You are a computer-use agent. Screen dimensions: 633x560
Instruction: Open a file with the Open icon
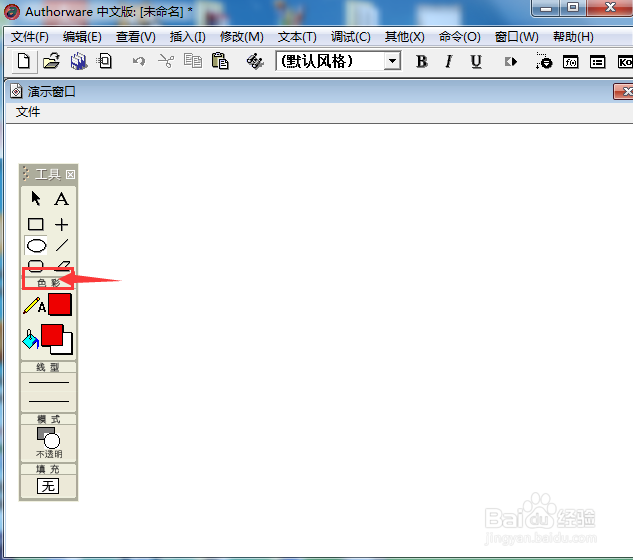[52, 62]
